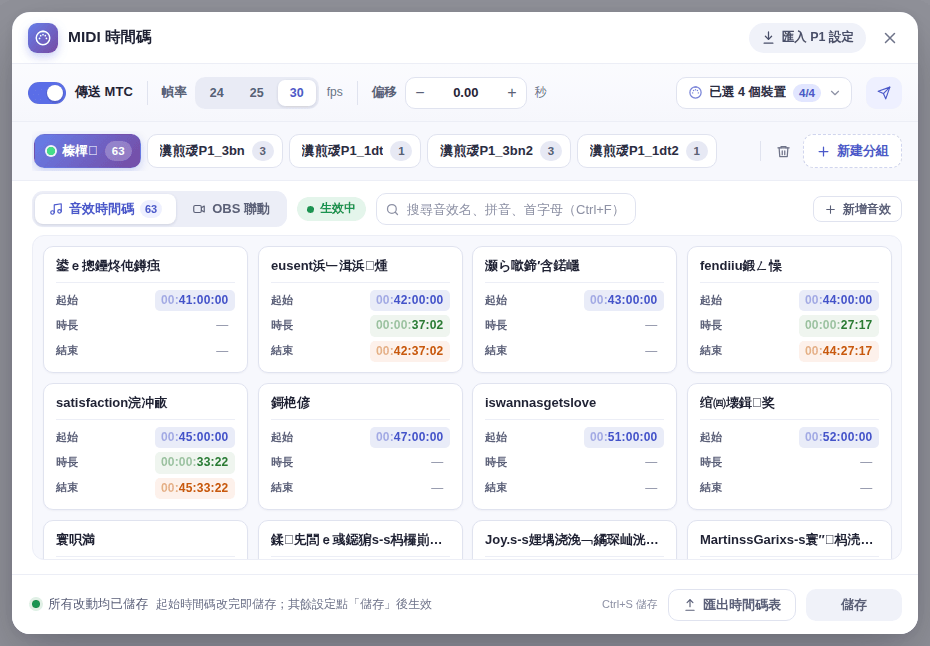Screen dimensions: 930x646
Task: Close the MIDI 時間碼 dialog
Action: [x=890, y=38]
